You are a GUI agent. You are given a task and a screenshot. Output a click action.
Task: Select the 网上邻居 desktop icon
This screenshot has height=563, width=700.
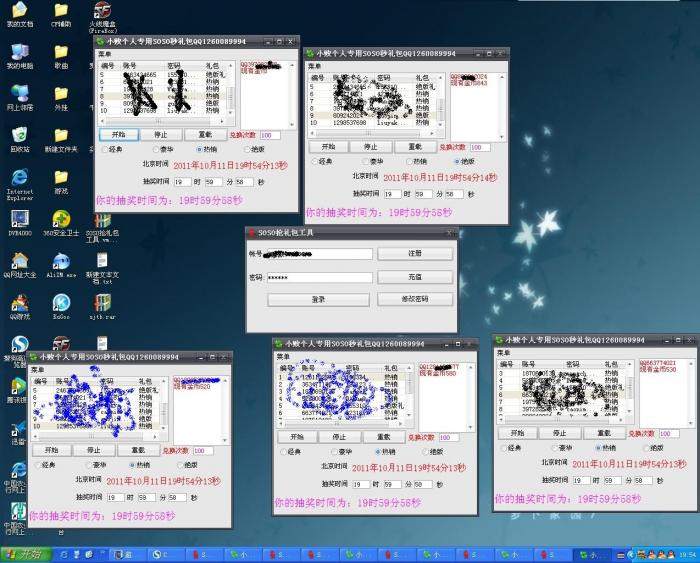[20, 98]
